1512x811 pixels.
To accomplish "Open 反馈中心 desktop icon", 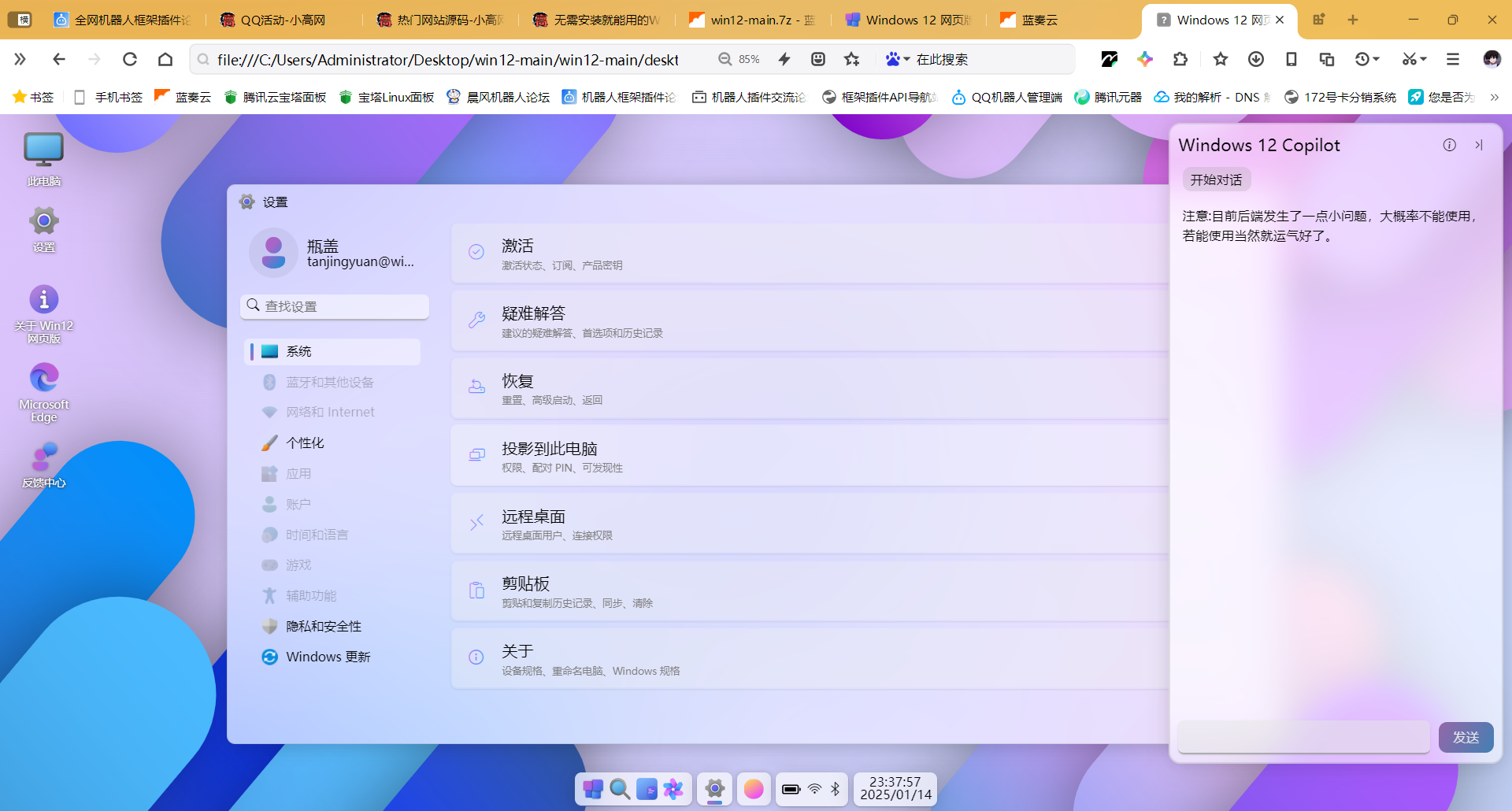I will click(44, 465).
